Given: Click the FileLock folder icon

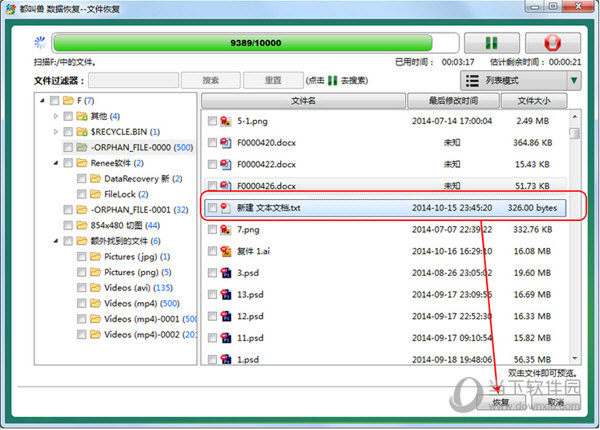Looking at the screenshot, I should (x=95, y=194).
